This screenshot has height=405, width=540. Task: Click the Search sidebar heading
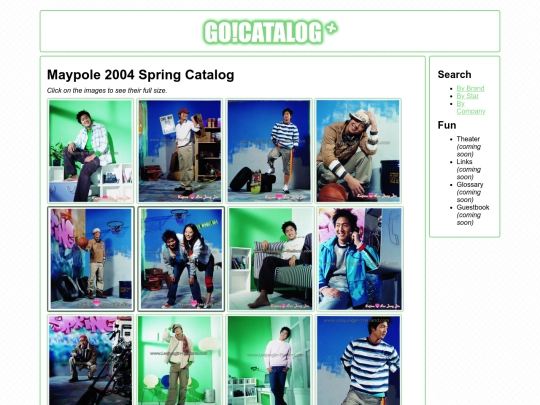point(454,74)
